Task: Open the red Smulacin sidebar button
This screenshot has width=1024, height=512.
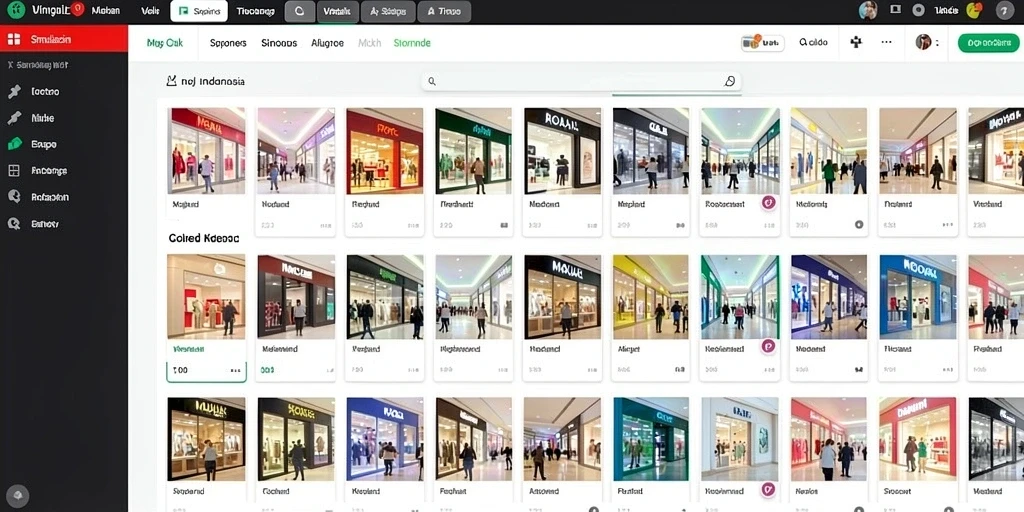Action: point(64,39)
